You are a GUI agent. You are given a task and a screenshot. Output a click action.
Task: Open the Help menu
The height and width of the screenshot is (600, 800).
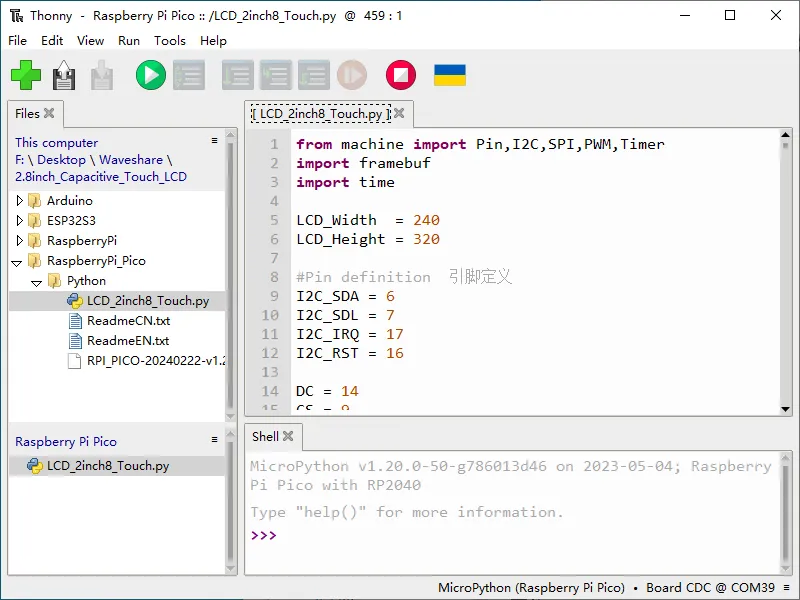click(x=213, y=41)
